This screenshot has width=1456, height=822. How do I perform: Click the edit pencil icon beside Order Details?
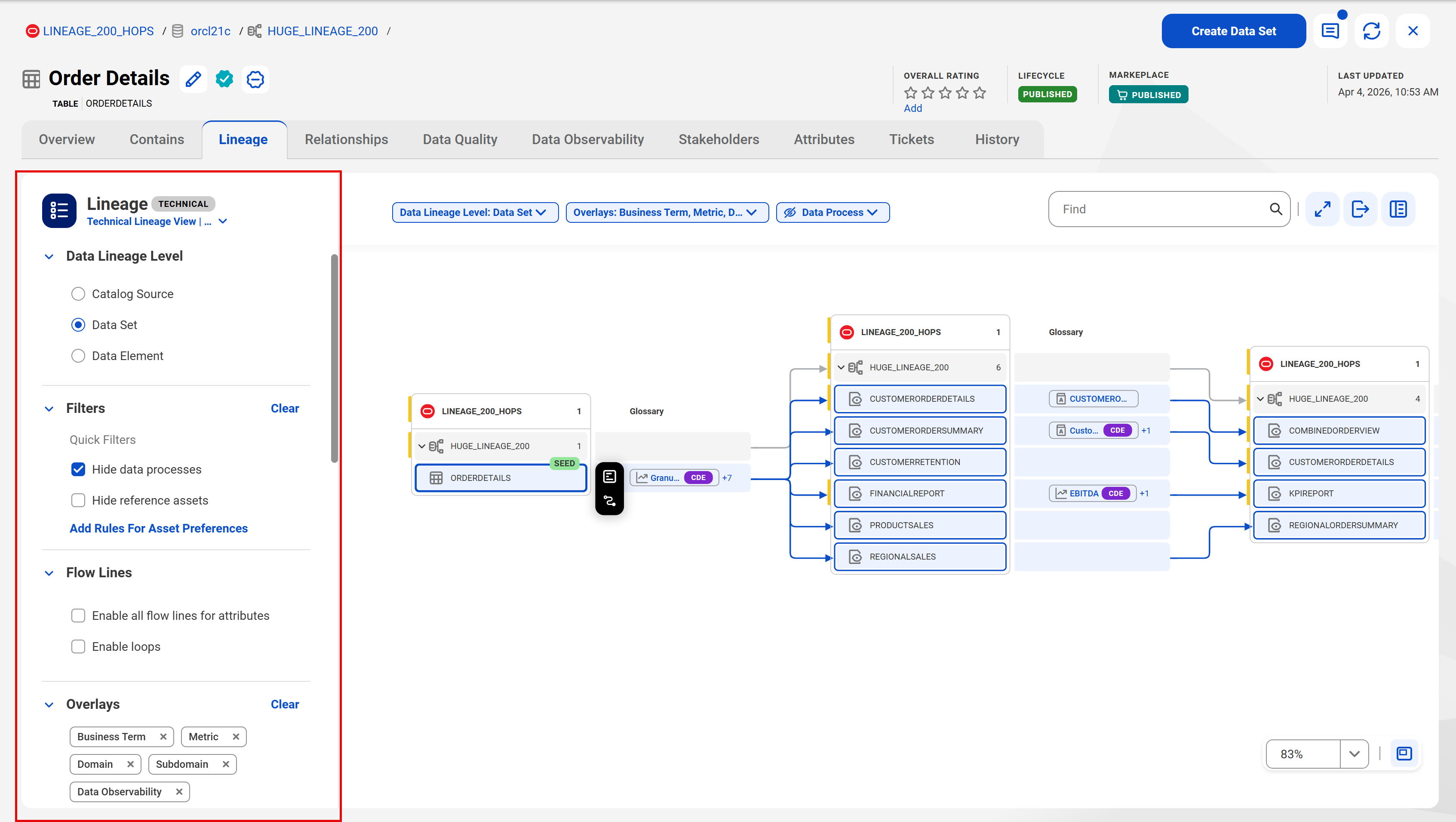tap(194, 79)
